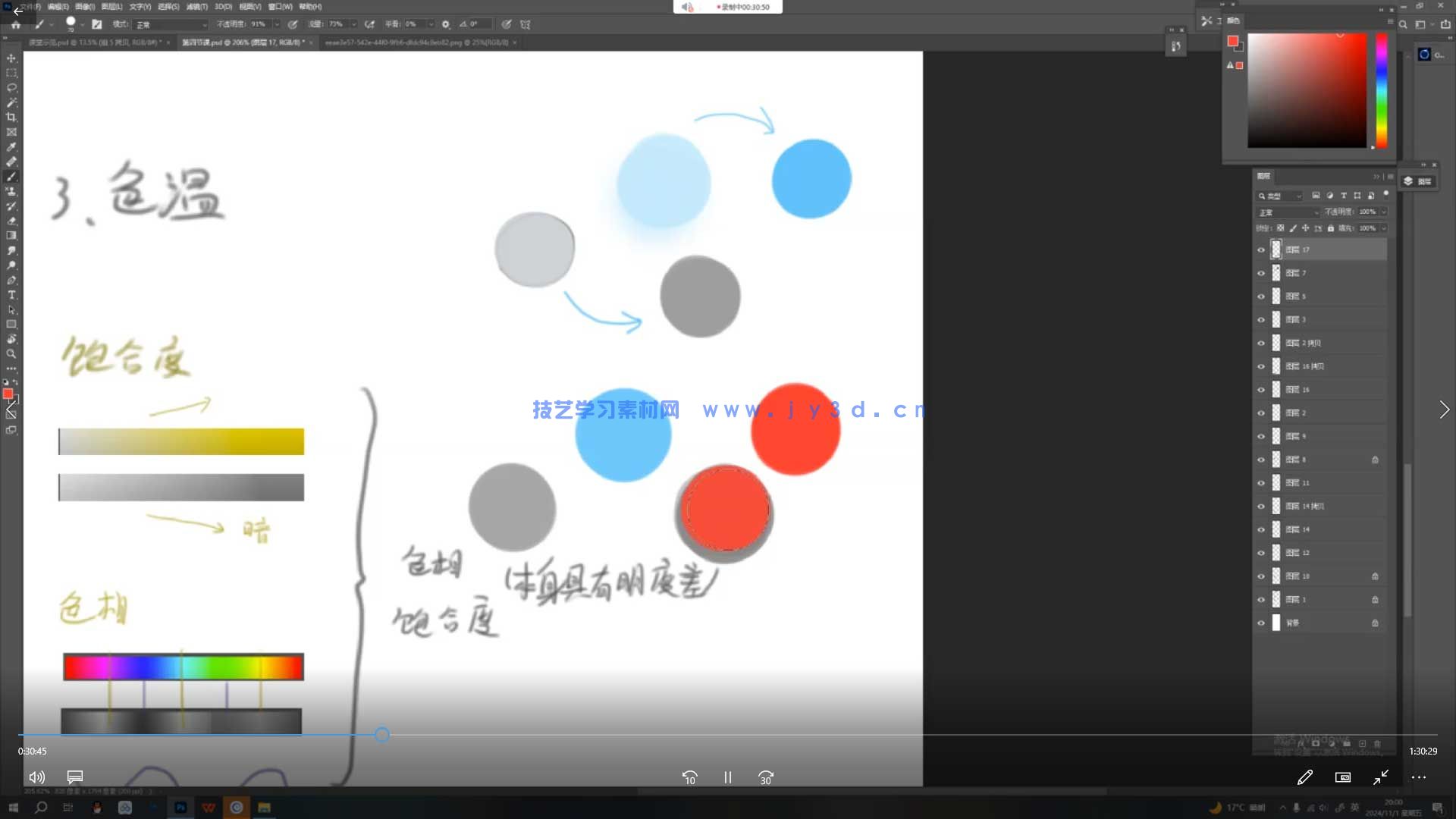
Task: Click the video progress bar handle
Action: click(382, 735)
